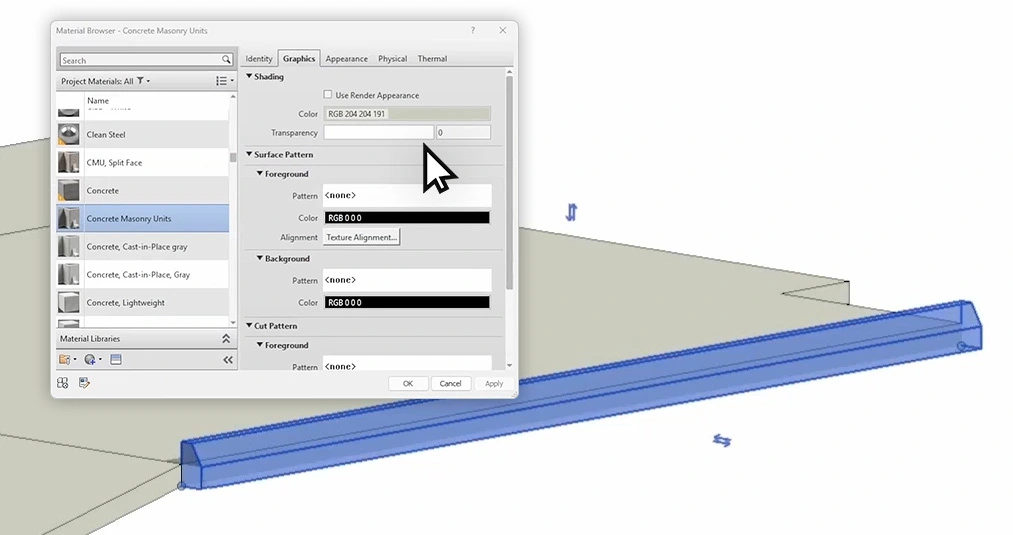
Task: Click the Help question mark in title bar
Action: click(x=473, y=31)
